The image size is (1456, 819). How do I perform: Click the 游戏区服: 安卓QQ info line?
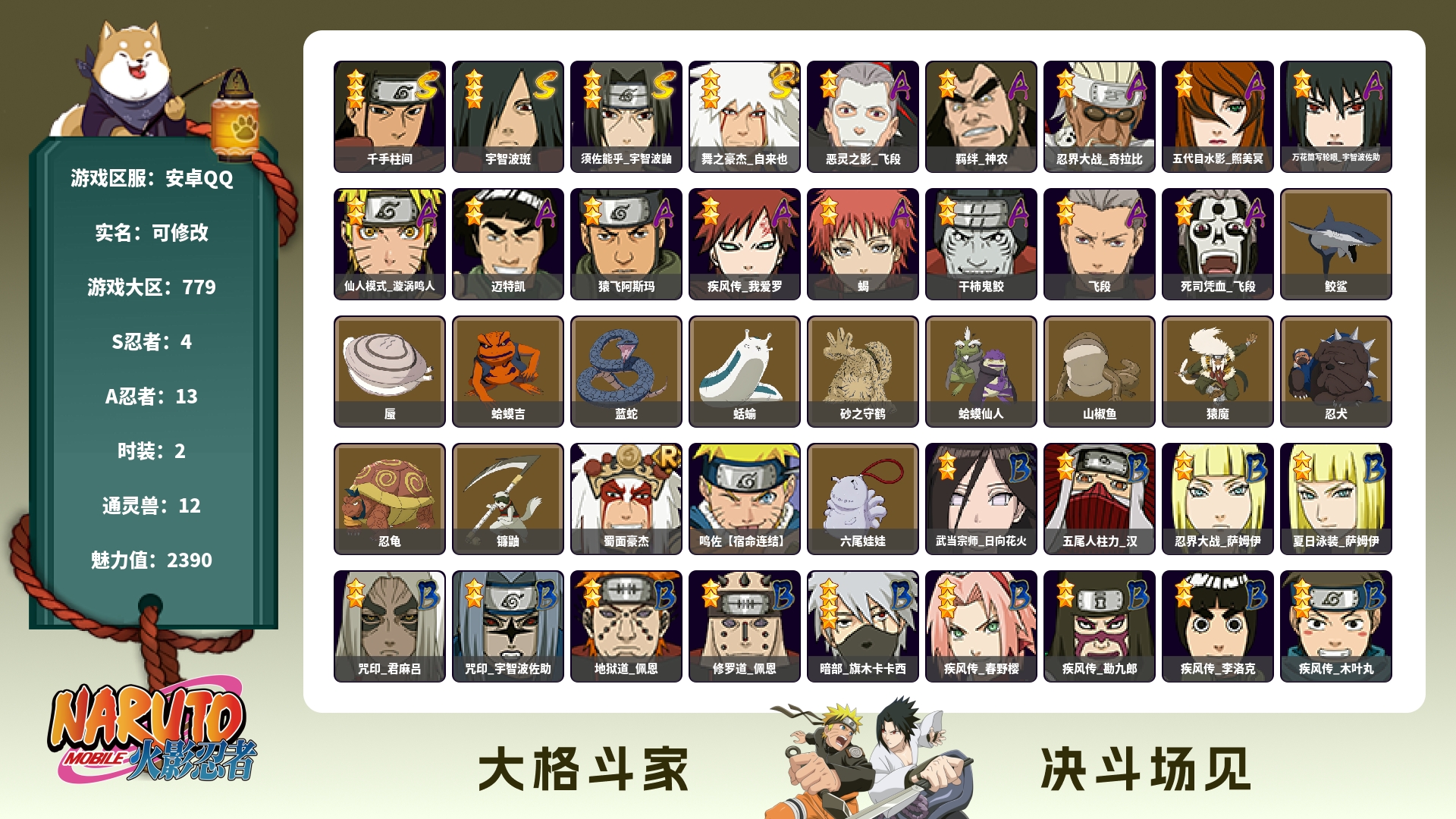pos(152,178)
